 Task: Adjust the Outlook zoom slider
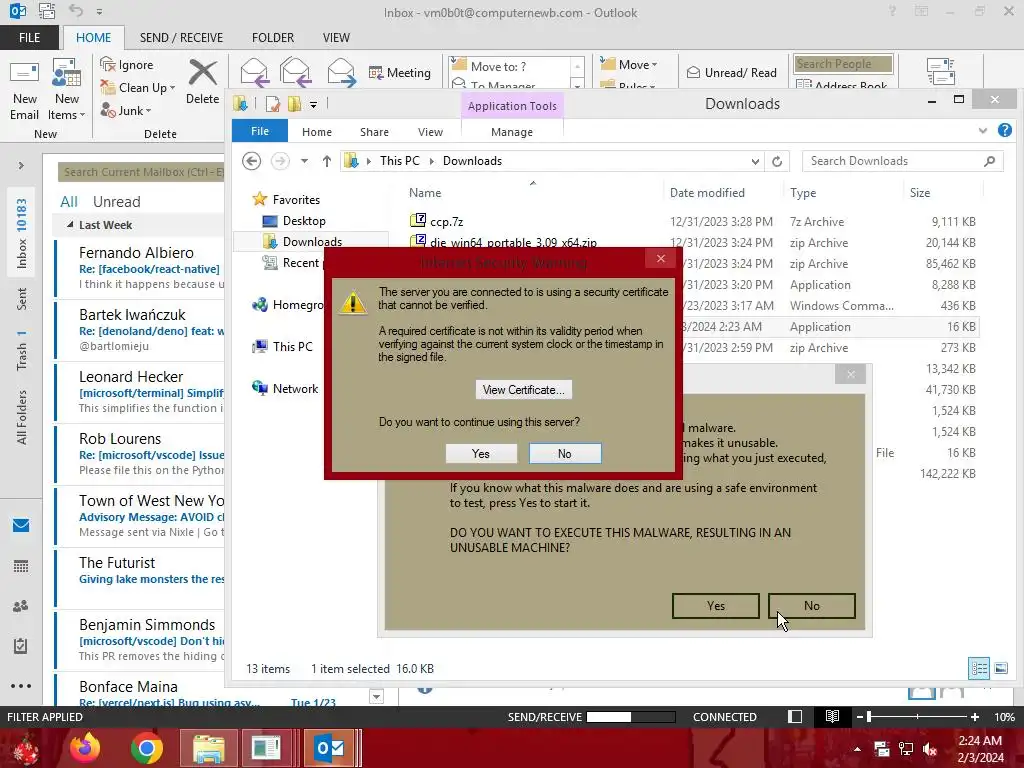(x=869, y=716)
